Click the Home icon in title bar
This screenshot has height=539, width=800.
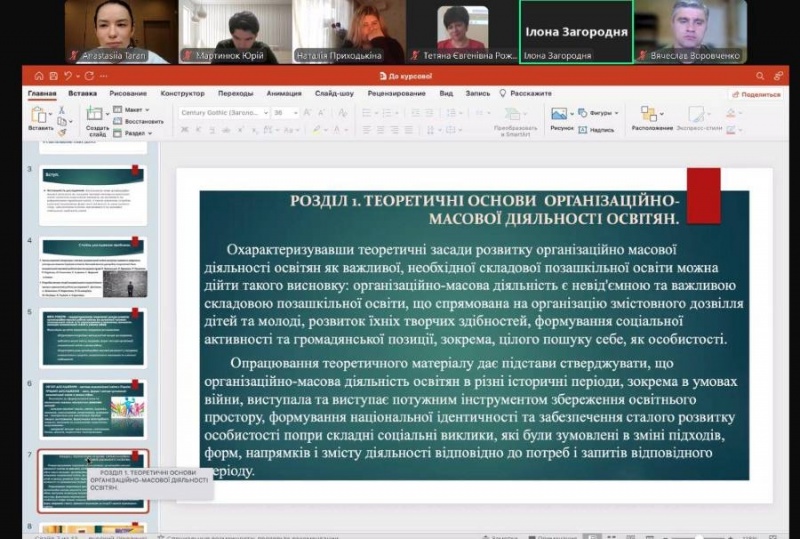tap(39, 76)
